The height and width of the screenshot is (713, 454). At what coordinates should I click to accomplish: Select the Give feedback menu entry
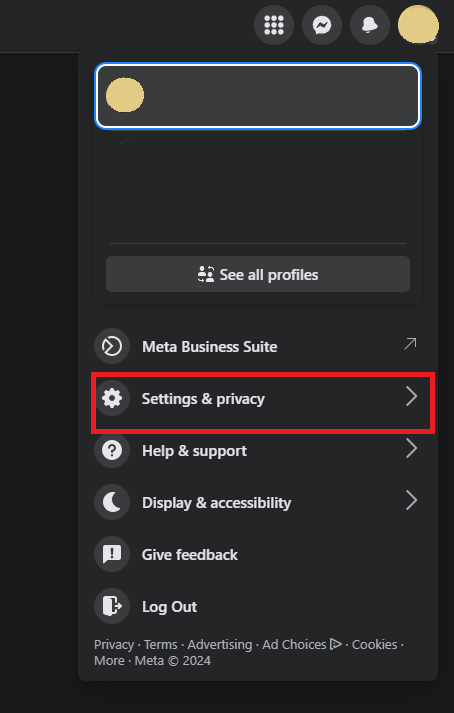point(257,554)
